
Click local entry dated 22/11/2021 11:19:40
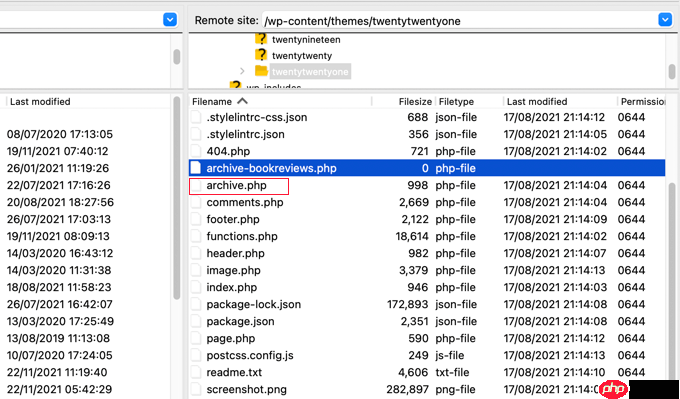[x=57, y=372]
